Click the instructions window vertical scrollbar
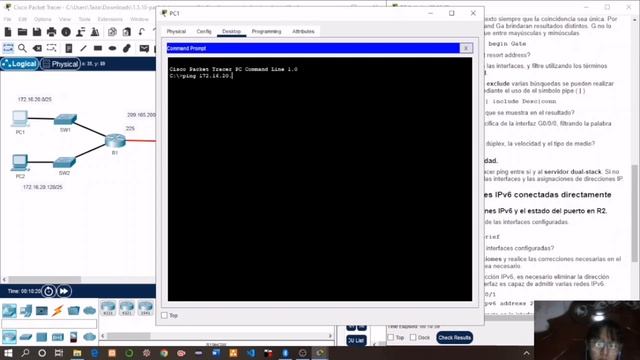Image resolution: width=640 pixels, height=360 pixels. click(634, 213)
